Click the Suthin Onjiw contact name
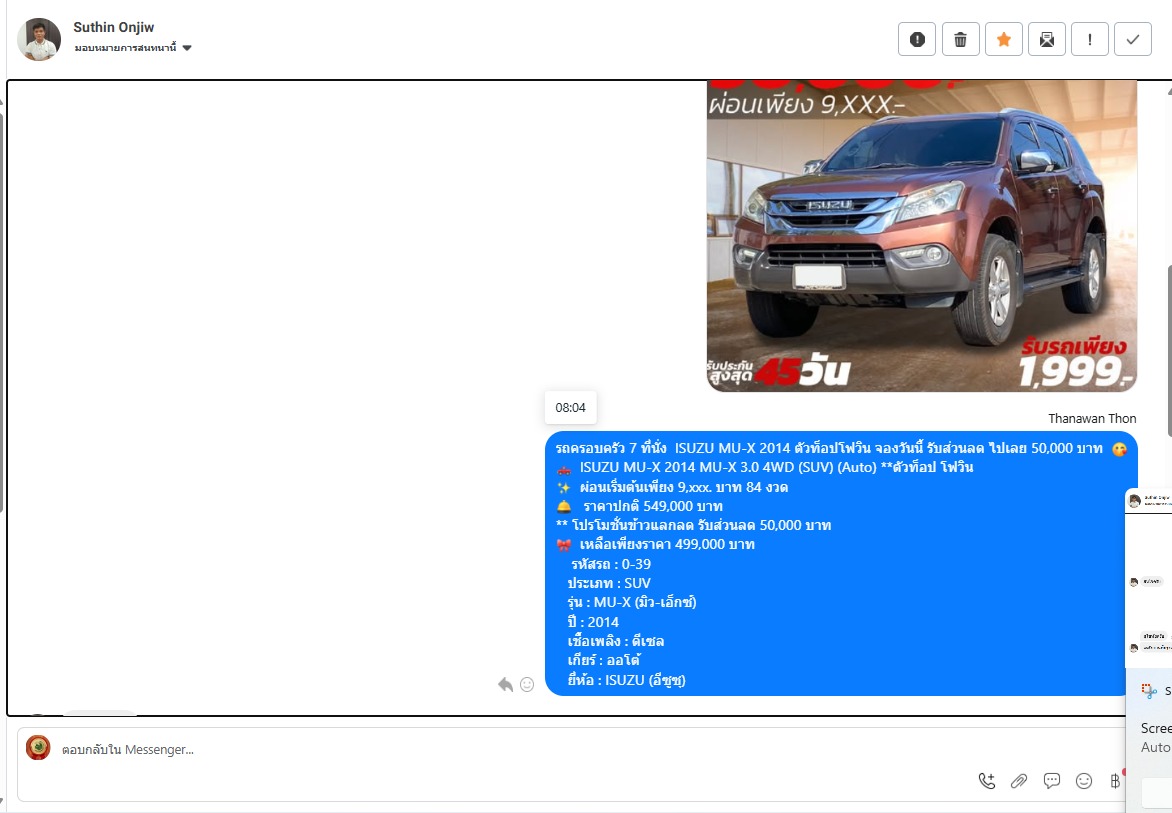This screenshot has width=1172, height=813. (114, 27)
